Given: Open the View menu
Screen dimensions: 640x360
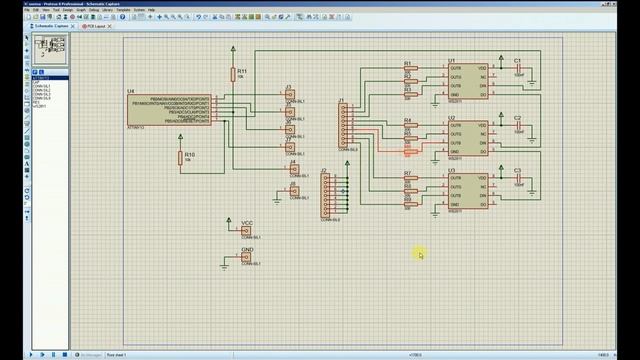Looking at the screenshot, I should coord(46,10).
